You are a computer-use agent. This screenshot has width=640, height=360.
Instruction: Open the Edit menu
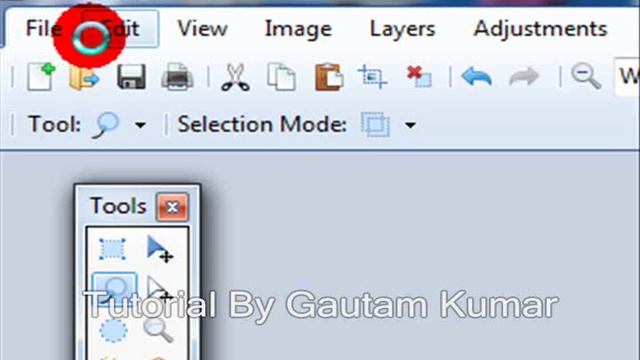click(x=120, y=29)
